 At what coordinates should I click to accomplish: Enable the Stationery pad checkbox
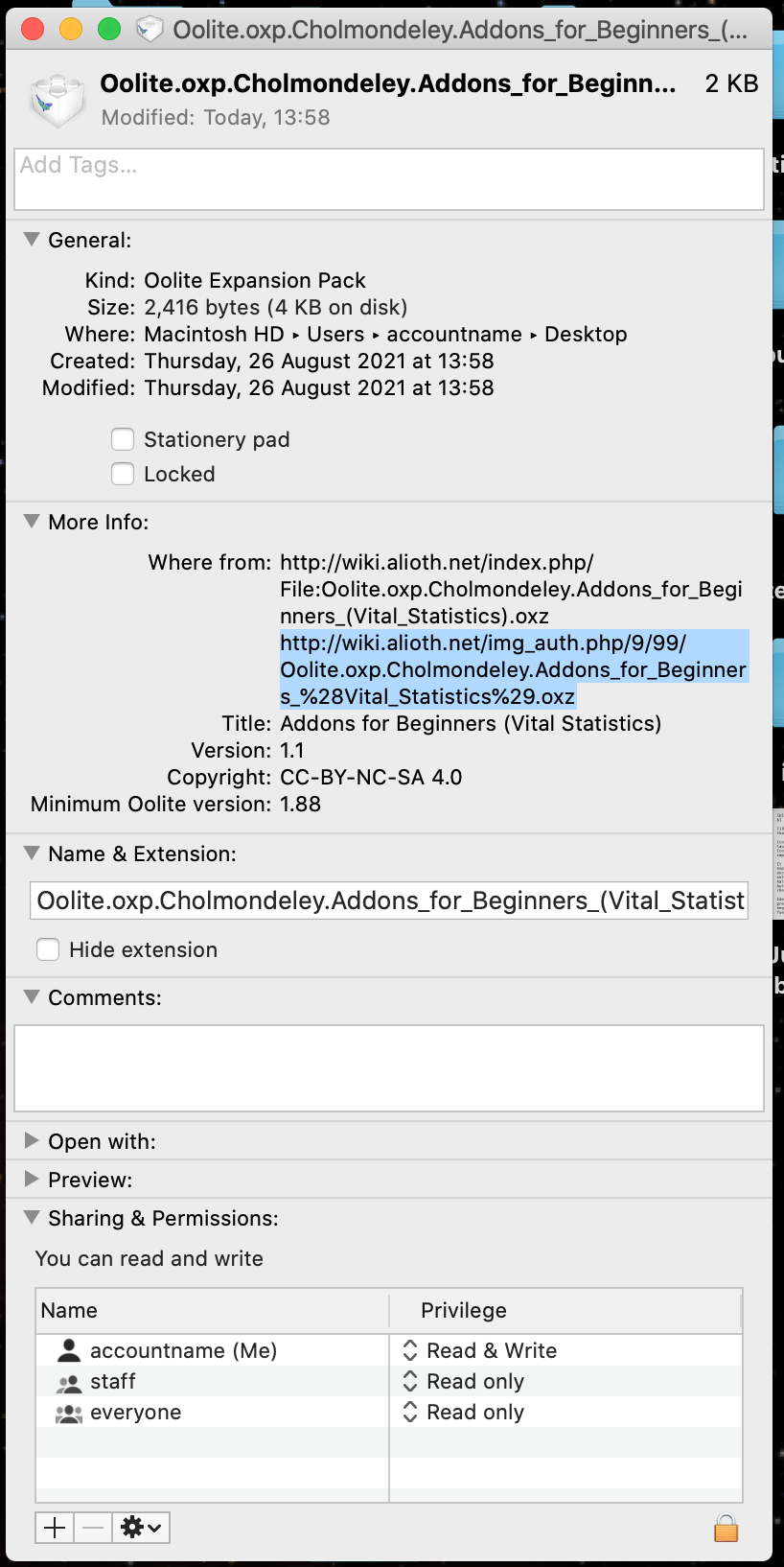point(123,439)
